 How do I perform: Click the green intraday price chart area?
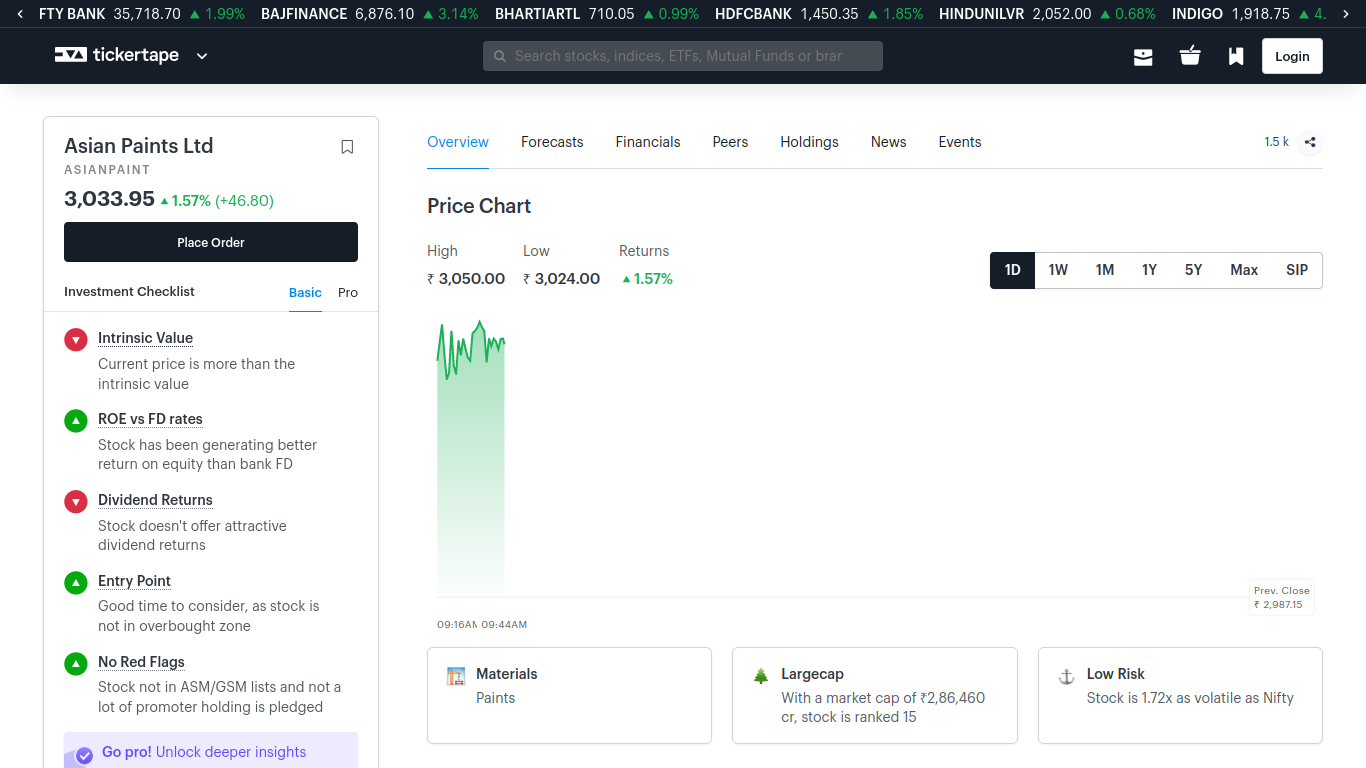tap(471, 460)
